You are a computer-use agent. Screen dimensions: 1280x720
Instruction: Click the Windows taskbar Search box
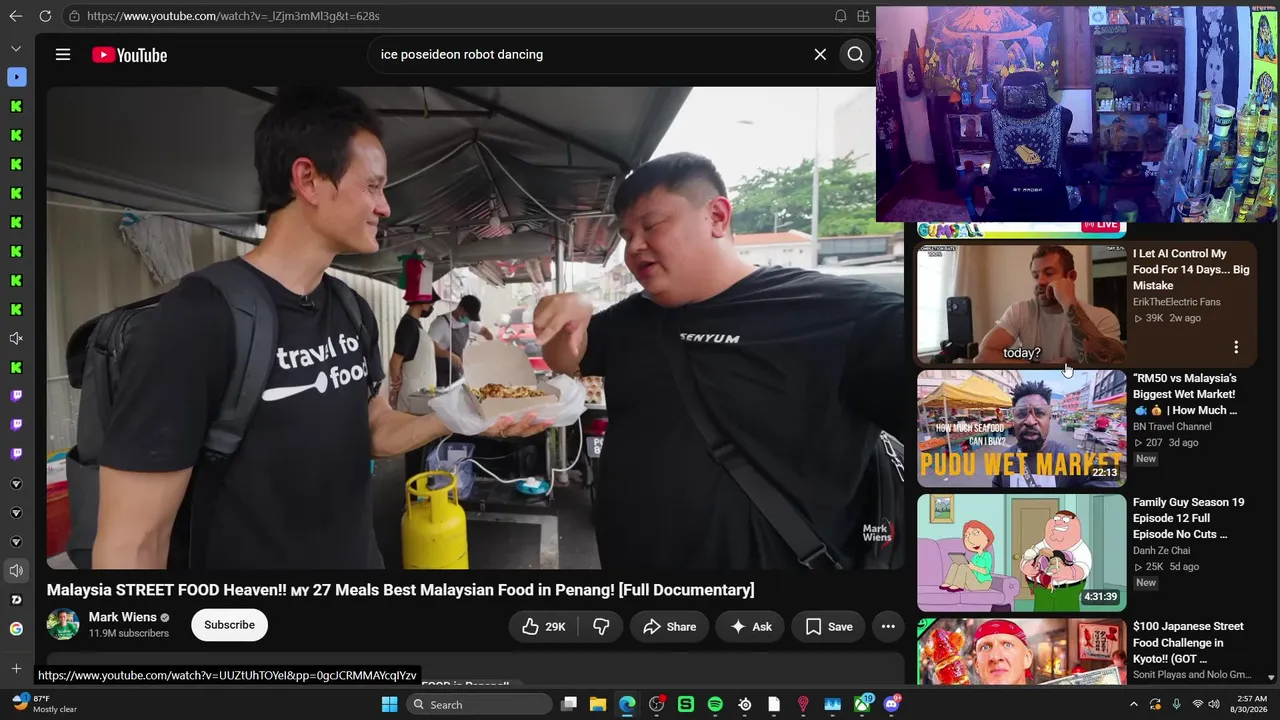(x=479, y=705)
